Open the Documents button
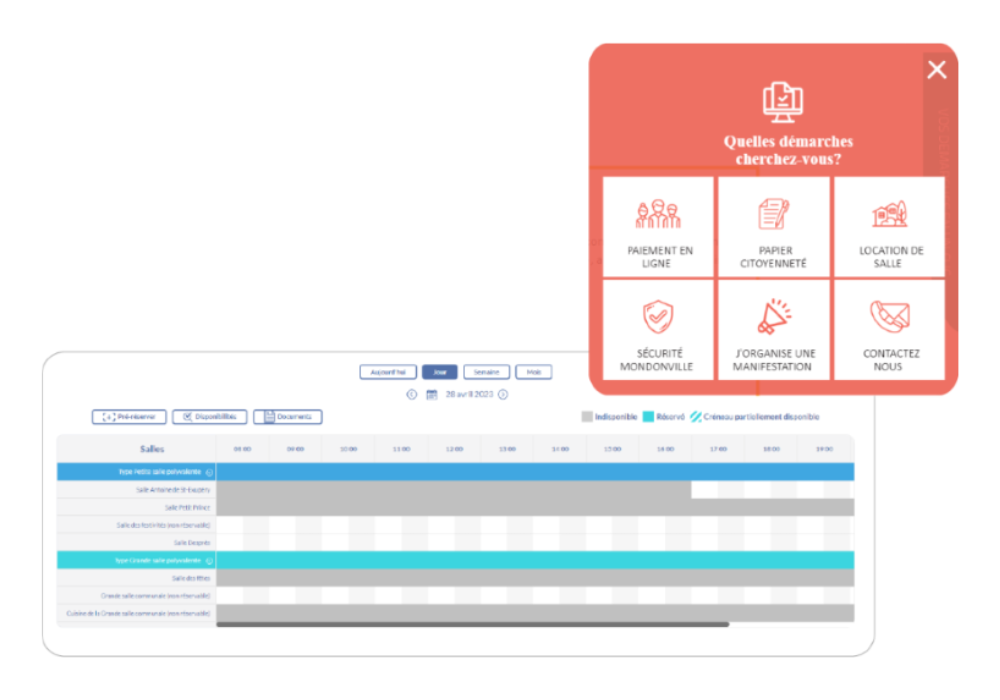The image size is (1000, 700). [x=288, y=417]
